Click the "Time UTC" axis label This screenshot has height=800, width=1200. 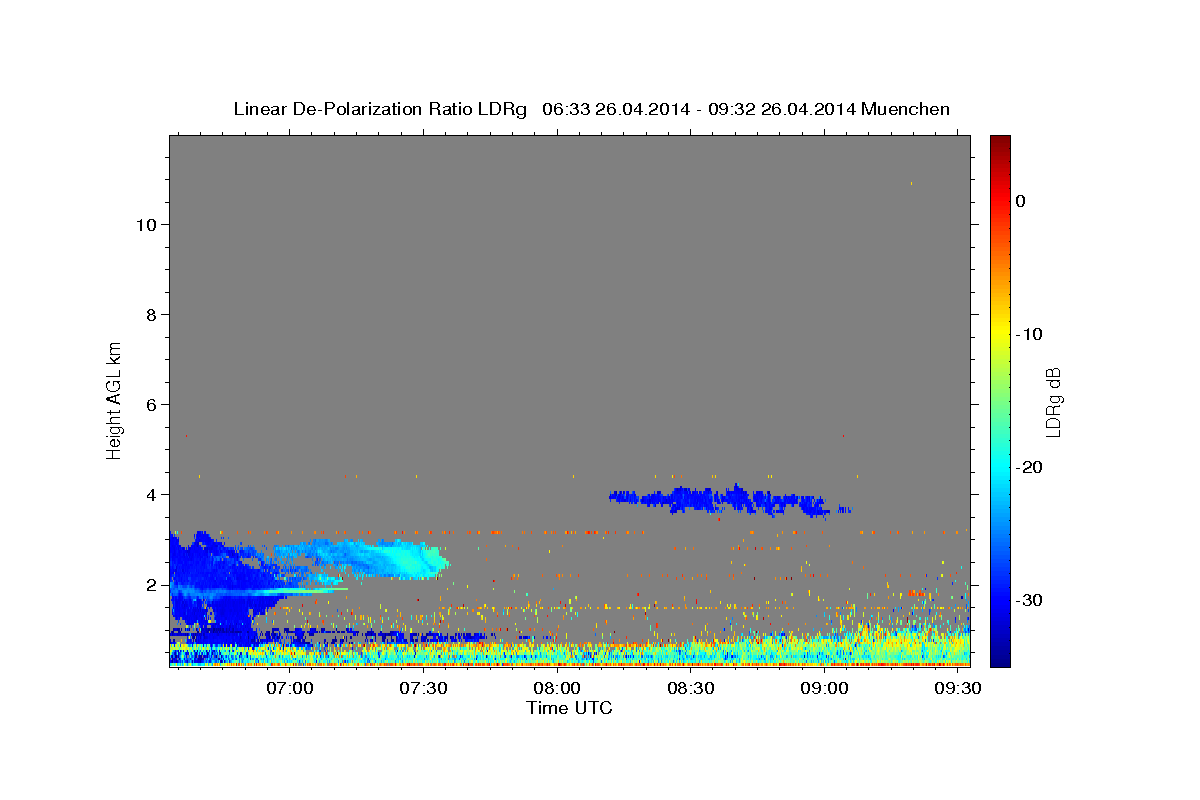click(569, 708)
